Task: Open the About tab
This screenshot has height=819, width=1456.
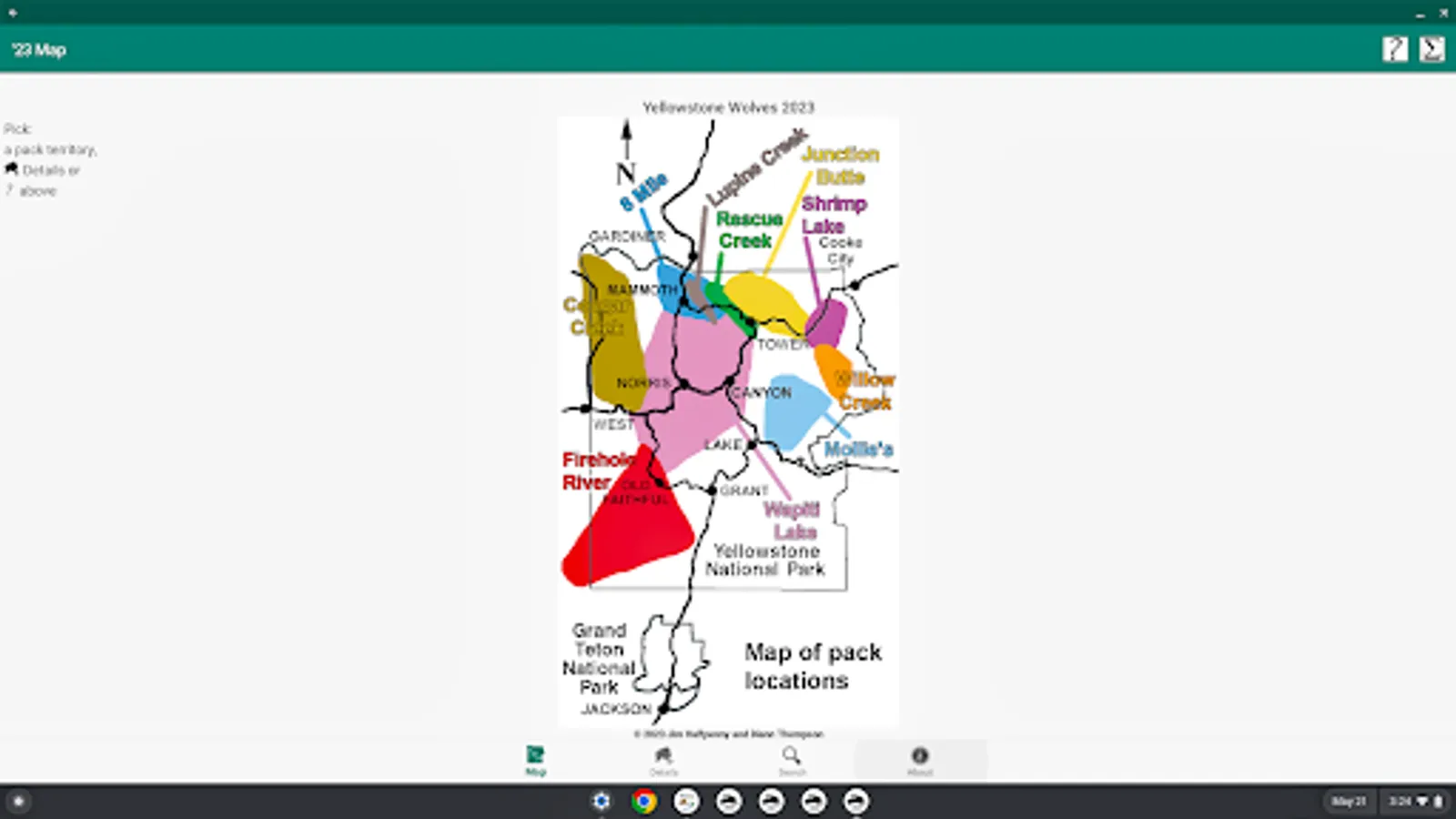Action: (x=920, y=760)
